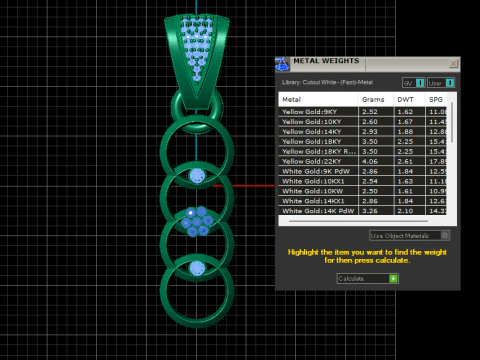Click the Metal column header
Viewport: 480px width, 360px height.
coord(318,99)
